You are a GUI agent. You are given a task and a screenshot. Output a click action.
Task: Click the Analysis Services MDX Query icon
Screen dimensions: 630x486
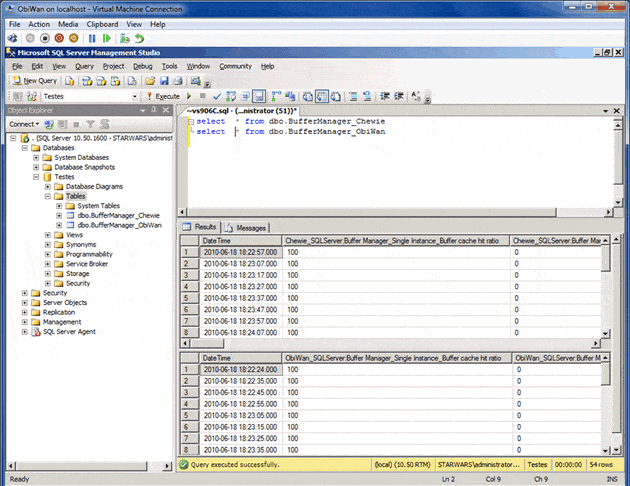(x=87, y=81)
